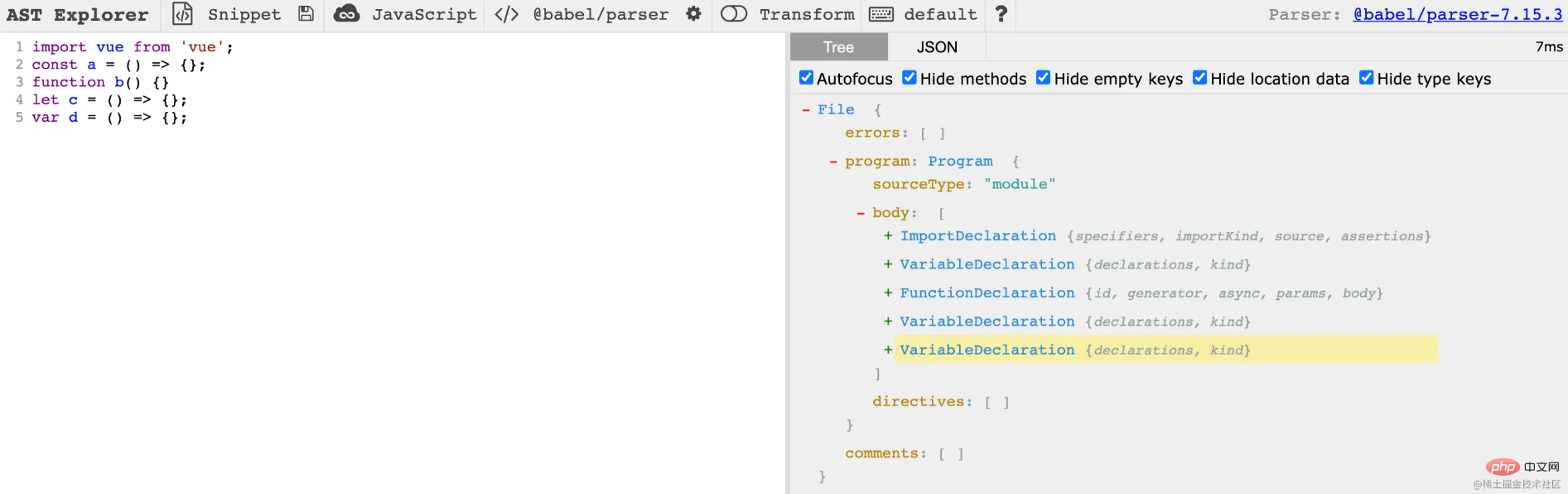Expand the ImportDeclaration node
Viewport: 1568px width, 494px height.
coord(888,236)
